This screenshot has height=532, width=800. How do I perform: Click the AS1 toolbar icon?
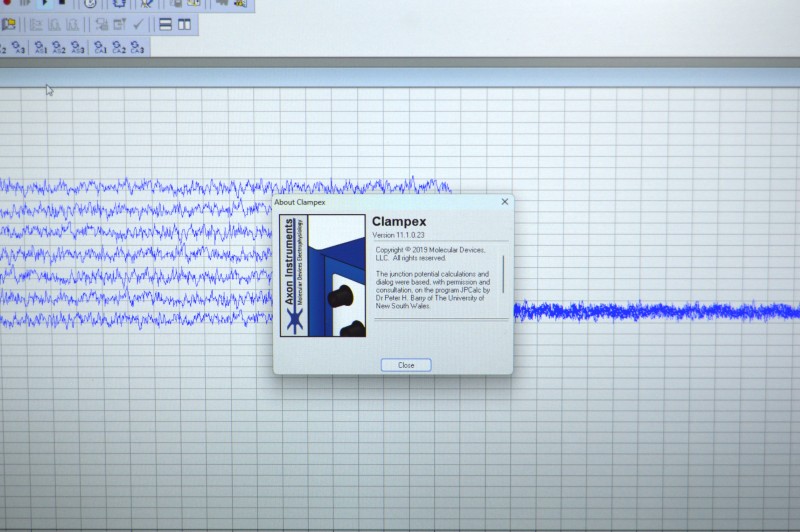click(x=41, y=47)
